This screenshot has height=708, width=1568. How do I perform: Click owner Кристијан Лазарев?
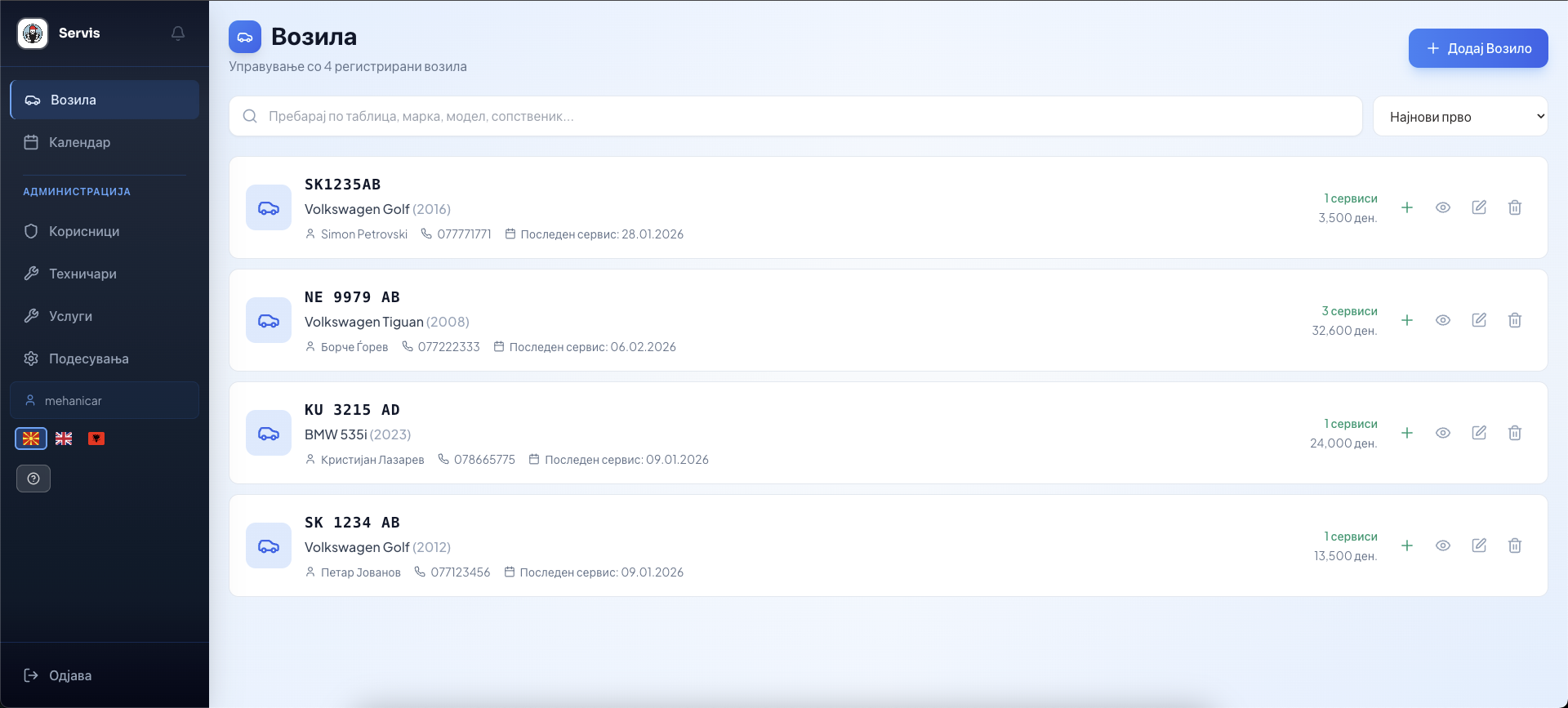click(372, 460)
